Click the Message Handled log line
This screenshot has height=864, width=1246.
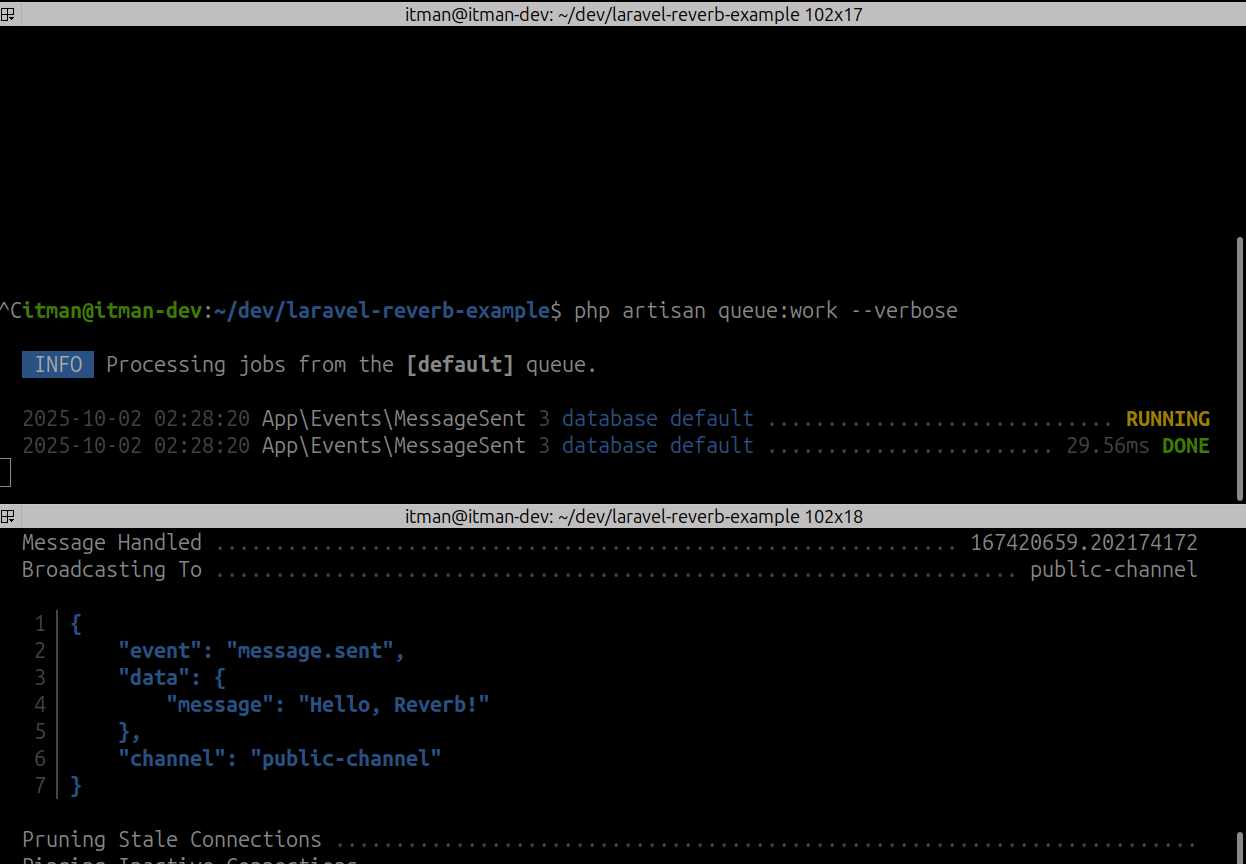[111, 543]
